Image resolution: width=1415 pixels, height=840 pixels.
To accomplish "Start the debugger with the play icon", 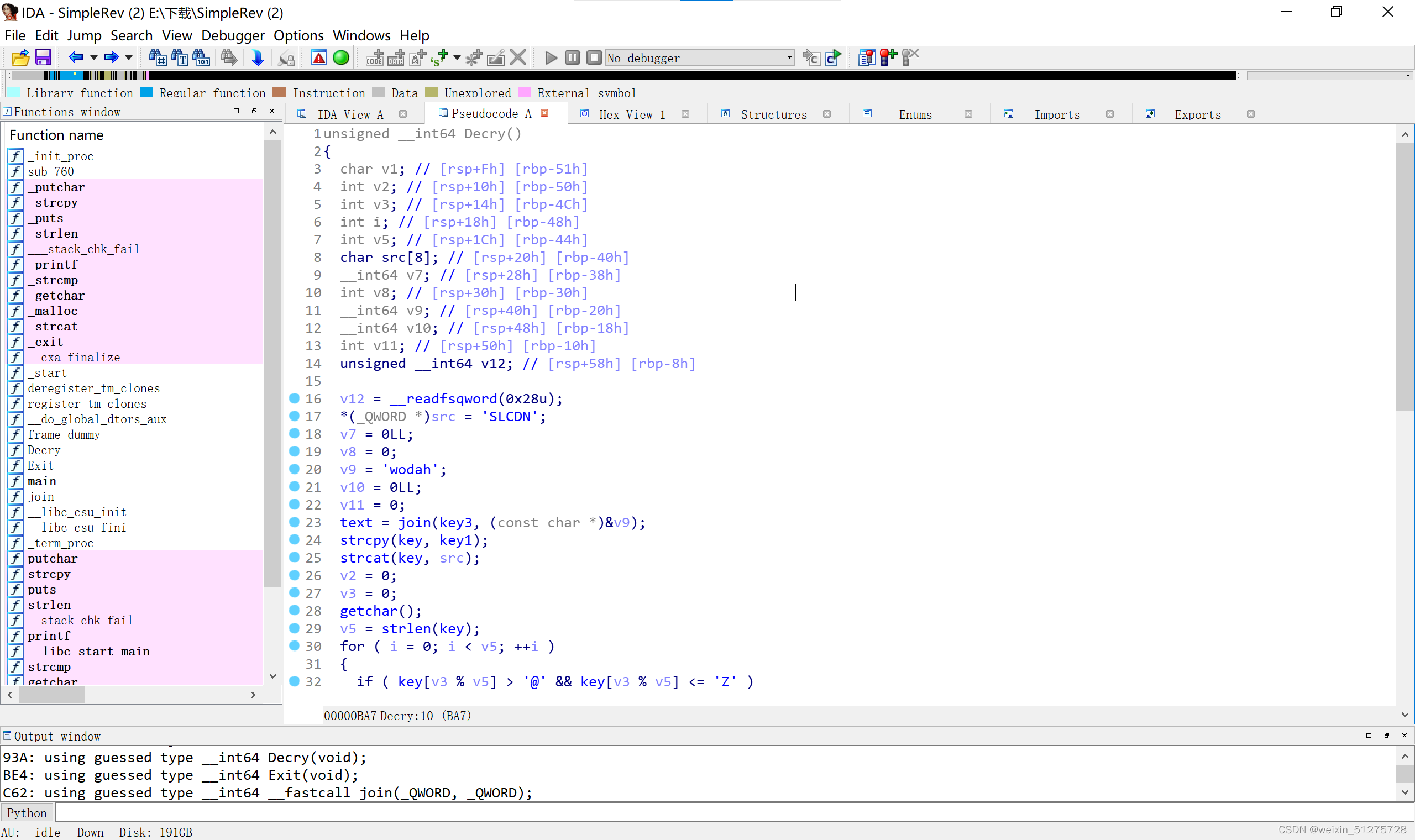I will [x=550, y=57].
